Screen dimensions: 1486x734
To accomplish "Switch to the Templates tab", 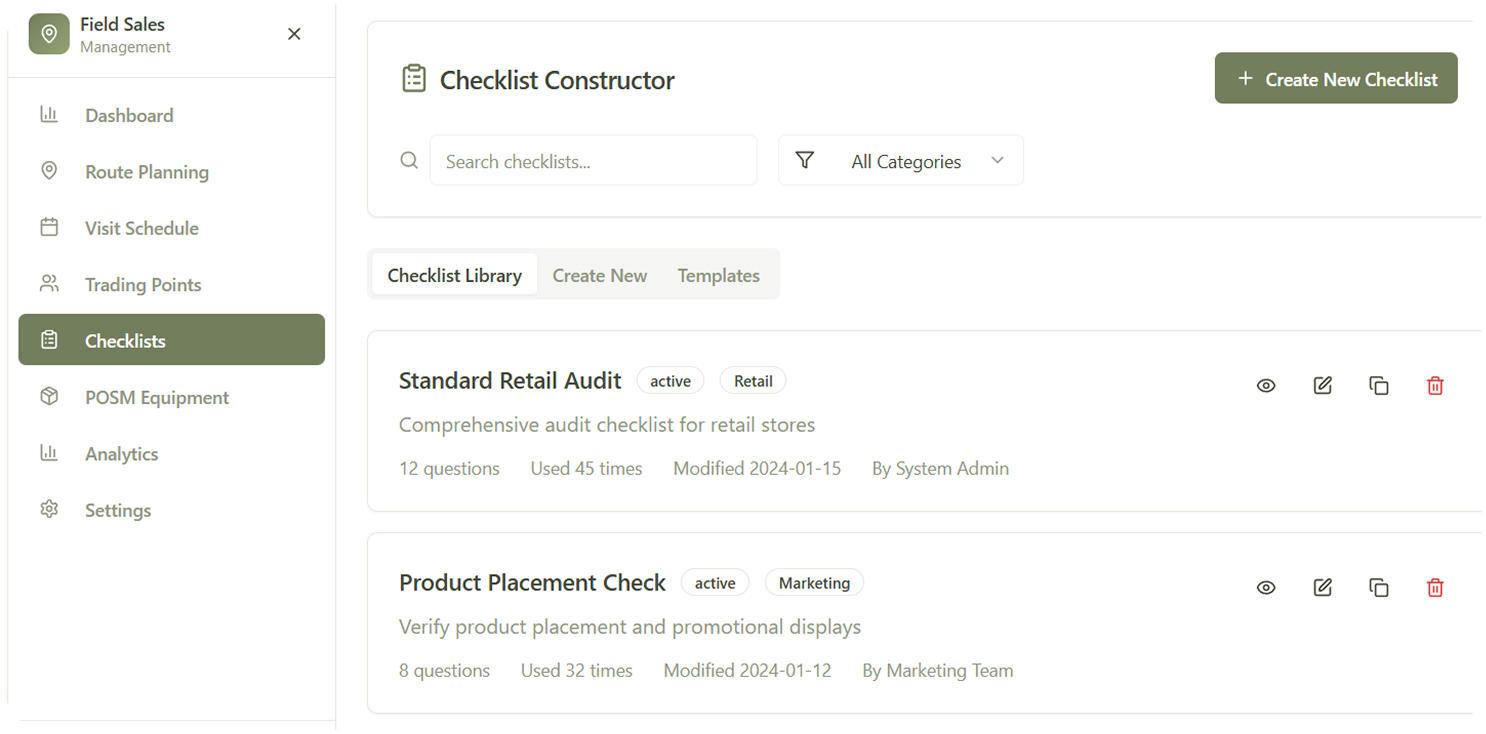I will [x=718, y=275].
